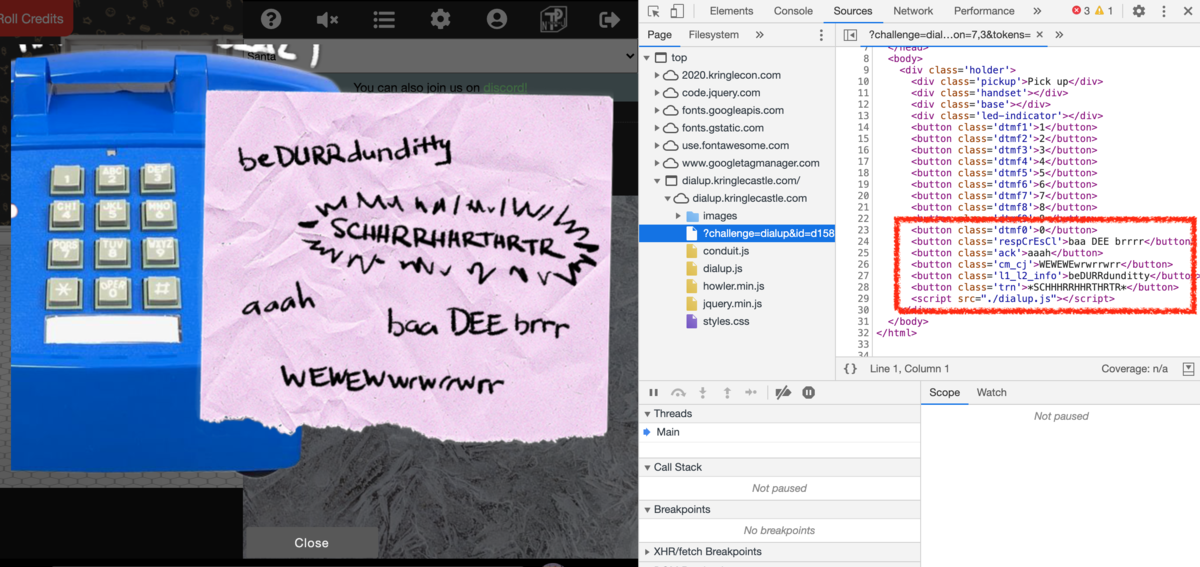Screen dimensions: 1200x567
Task: Open styles.css in the file tree
Action: (726, 321)
